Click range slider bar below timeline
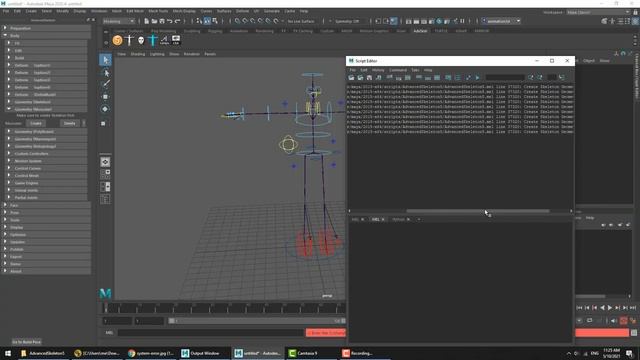The height and width of the screenshot is (360, 640). 257,321
